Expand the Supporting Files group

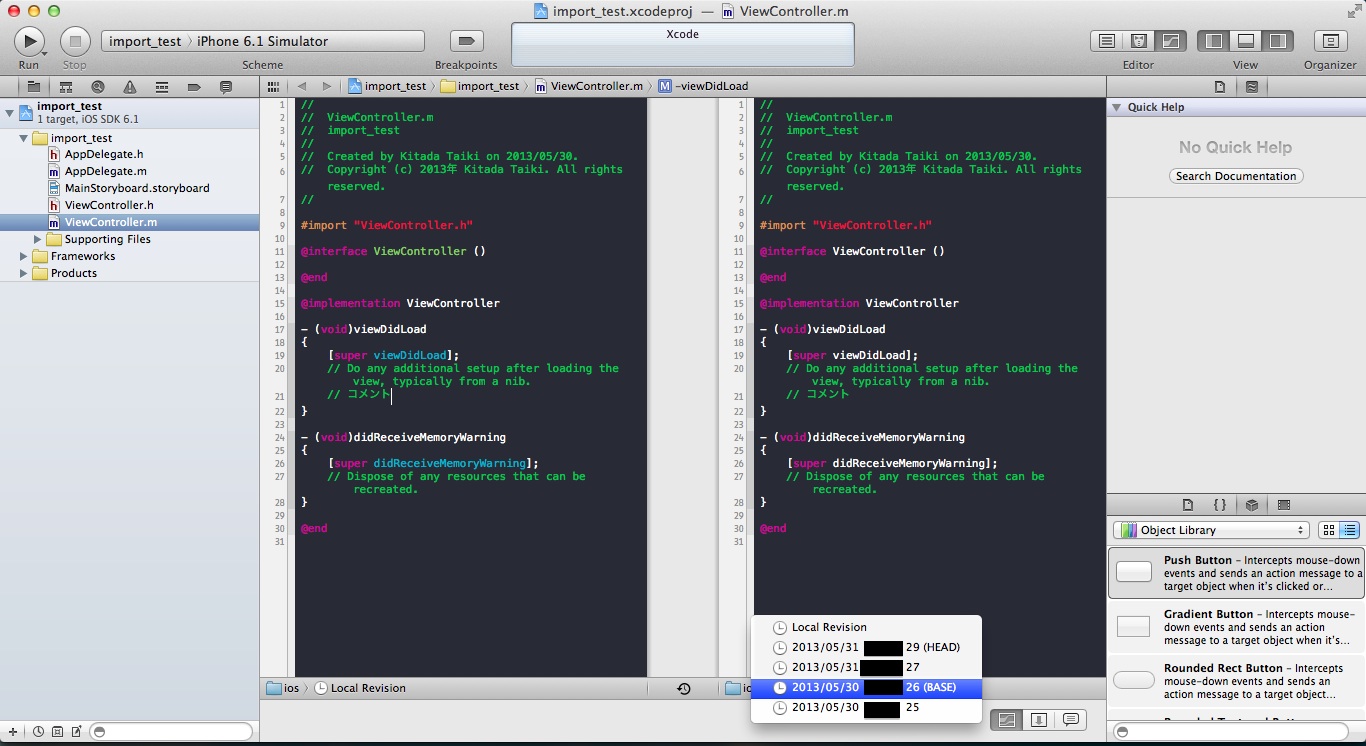click(x=38, y=239)
